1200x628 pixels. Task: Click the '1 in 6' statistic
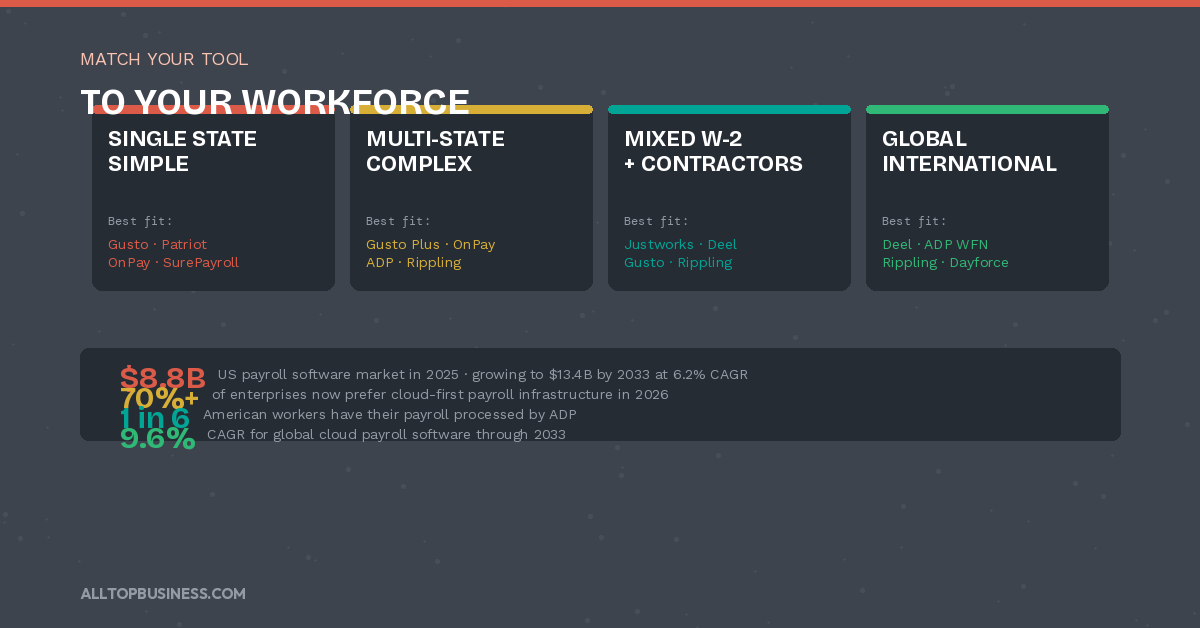coord(155,418)
